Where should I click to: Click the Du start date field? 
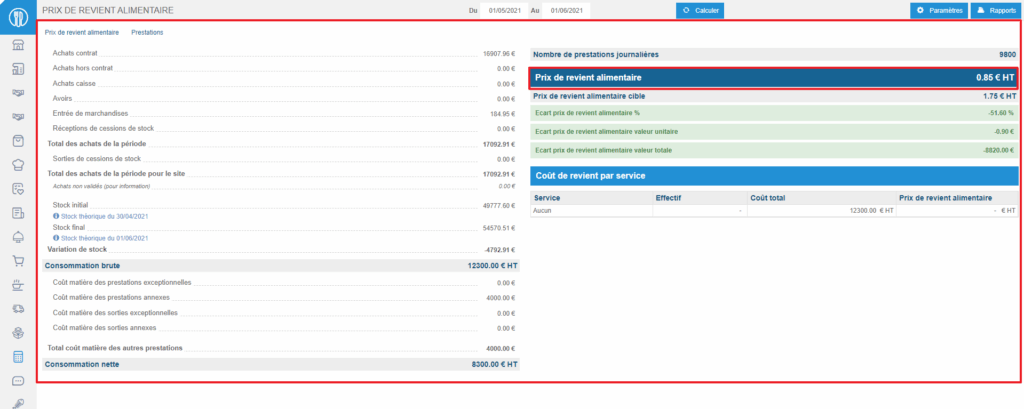coord(505,10)
